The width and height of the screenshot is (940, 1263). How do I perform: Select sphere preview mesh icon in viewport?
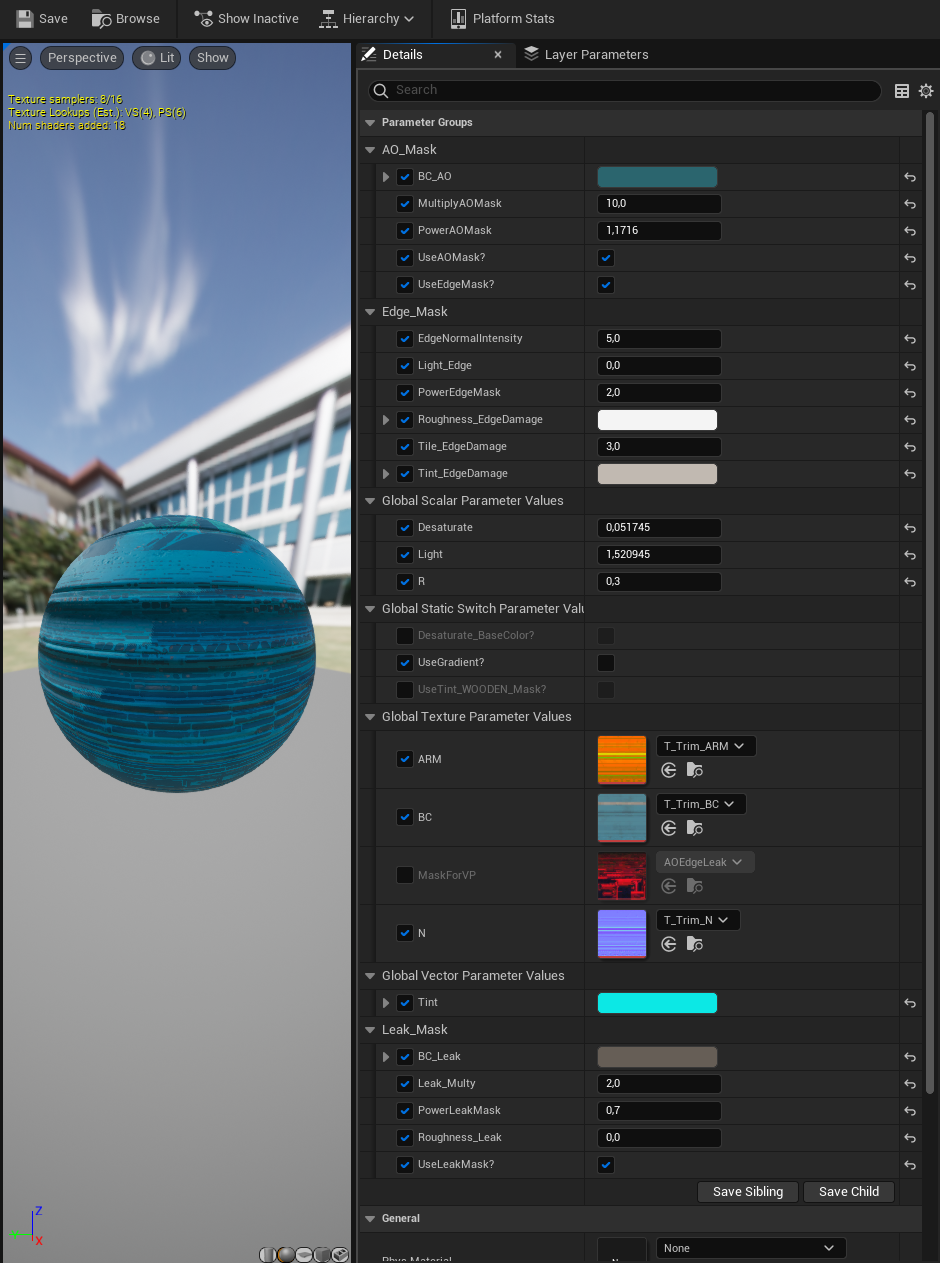coord(286,1255)
